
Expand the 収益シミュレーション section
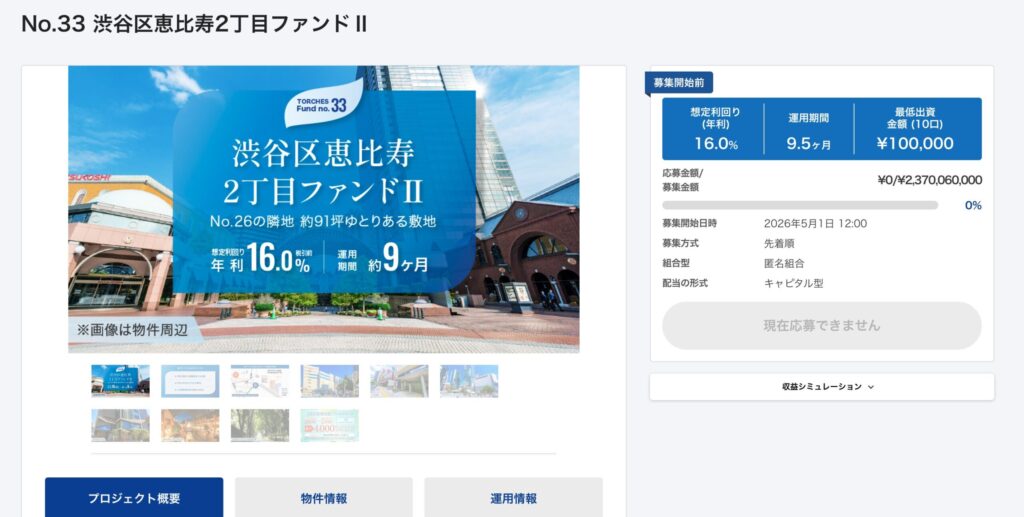[821, 387]
